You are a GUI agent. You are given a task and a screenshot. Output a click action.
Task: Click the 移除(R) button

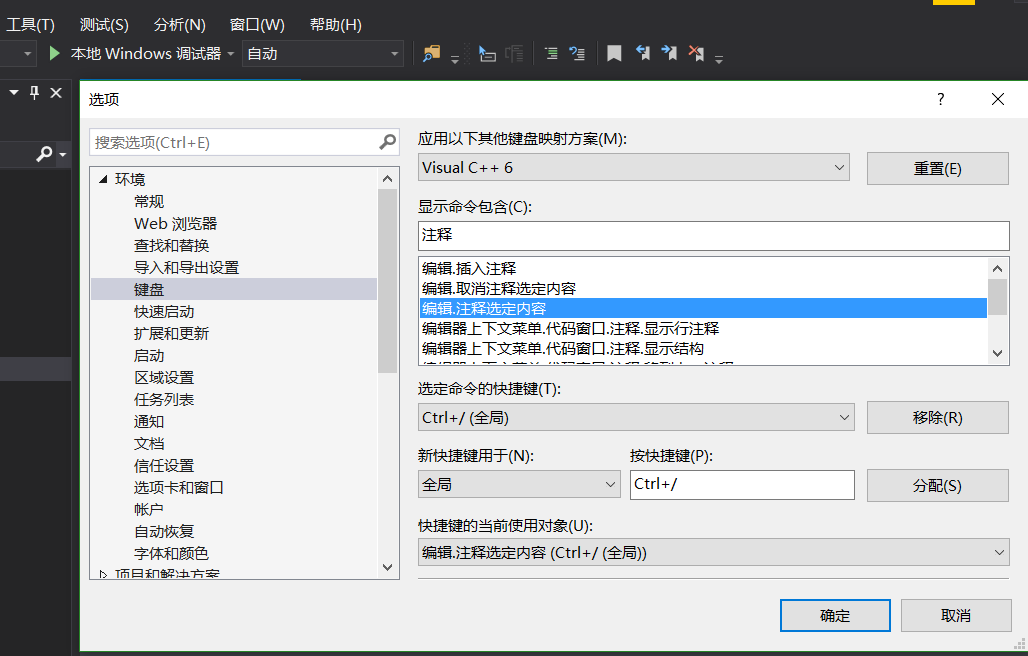tap(938, 417)
